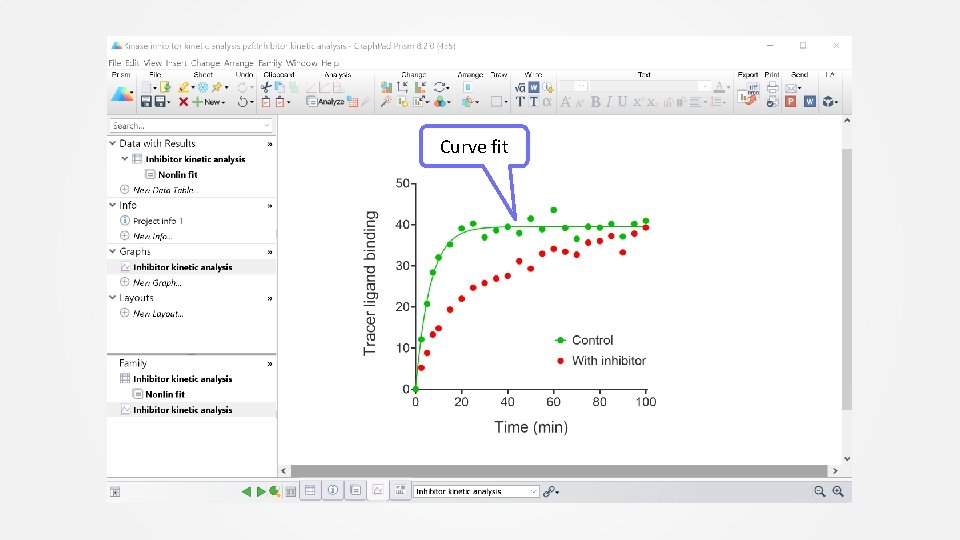Viewport: 960px width, 540px height.
Task: Click the Paste clipboard icon
Action: tap(266, 102)
